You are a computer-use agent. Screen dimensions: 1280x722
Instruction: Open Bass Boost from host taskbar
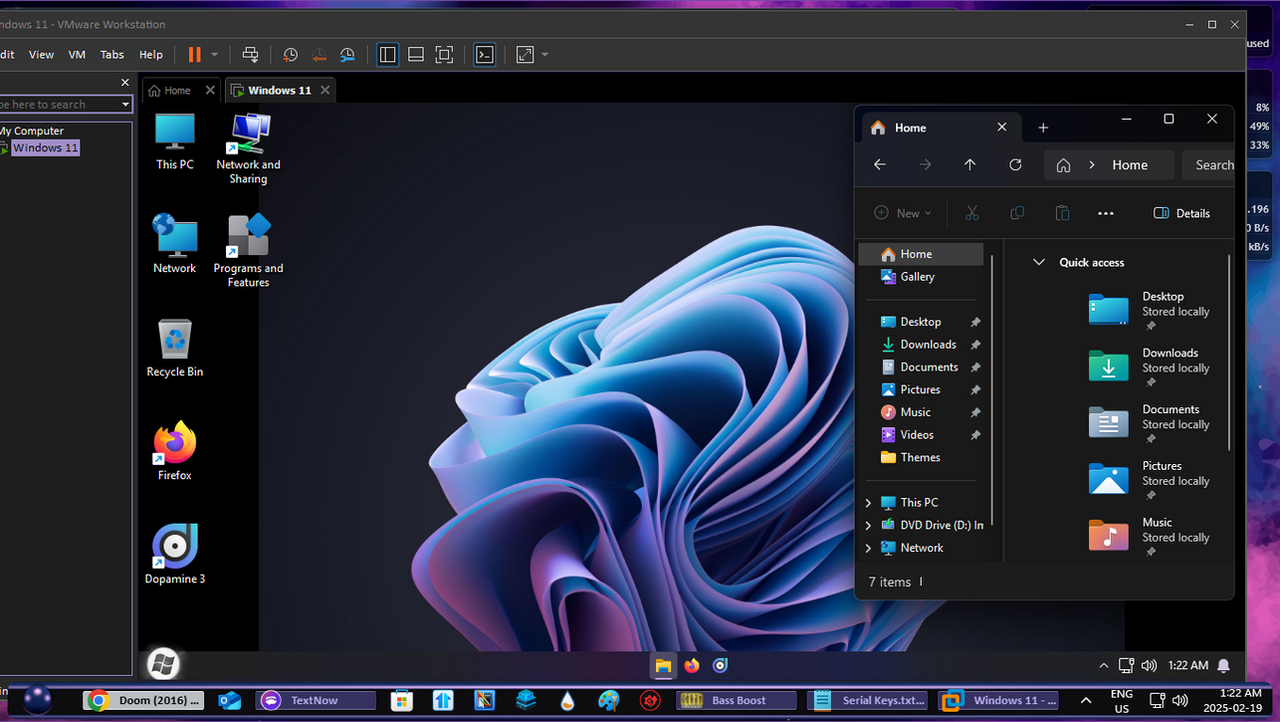[x=737, y=700]
